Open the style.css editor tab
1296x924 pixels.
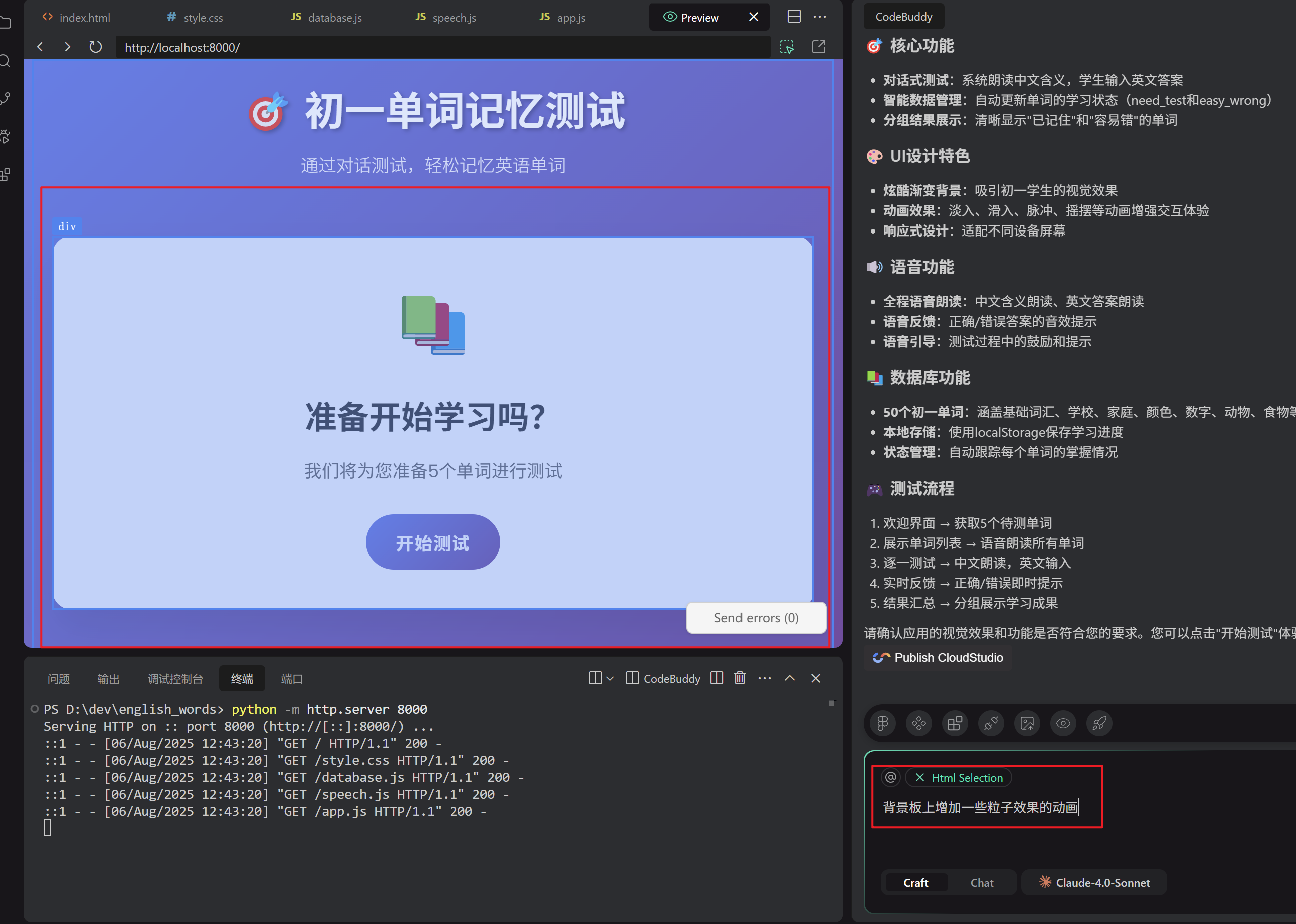[195, 17]
